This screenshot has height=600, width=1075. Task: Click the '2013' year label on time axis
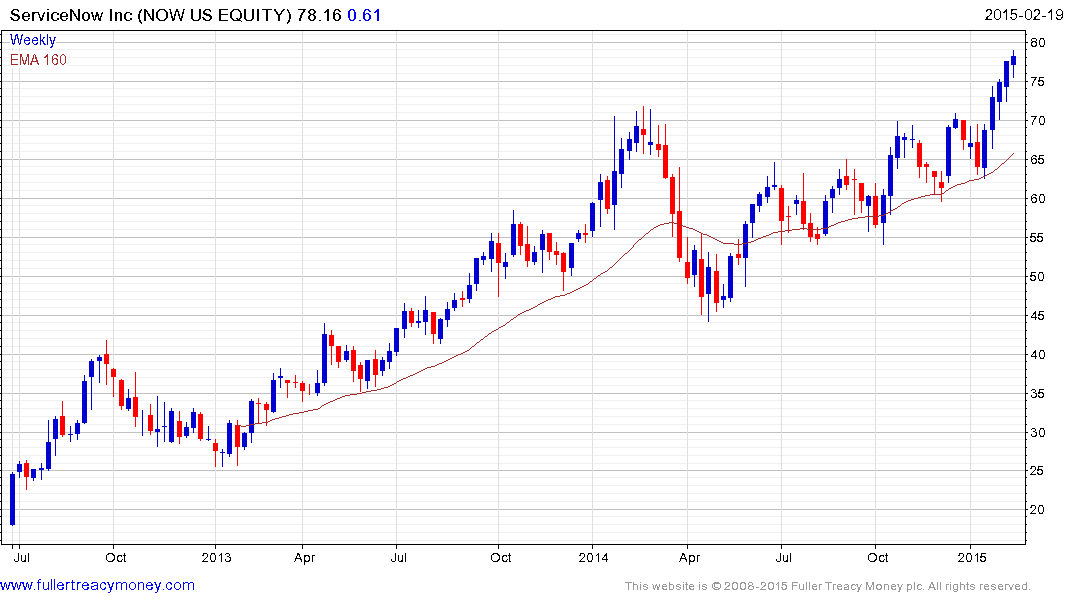coord(217,557)
